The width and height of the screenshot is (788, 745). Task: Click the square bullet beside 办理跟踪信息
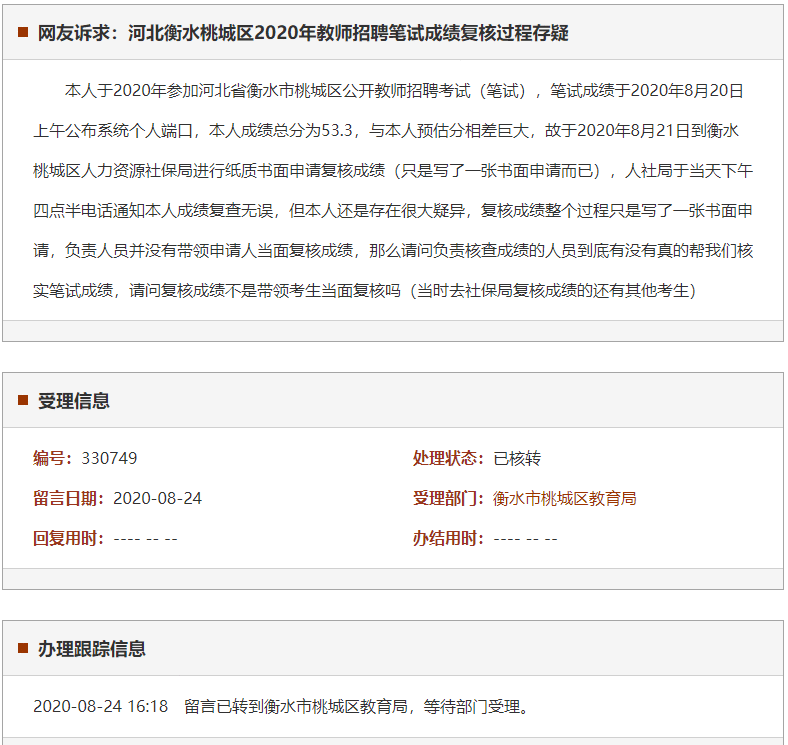coord(23,648)
